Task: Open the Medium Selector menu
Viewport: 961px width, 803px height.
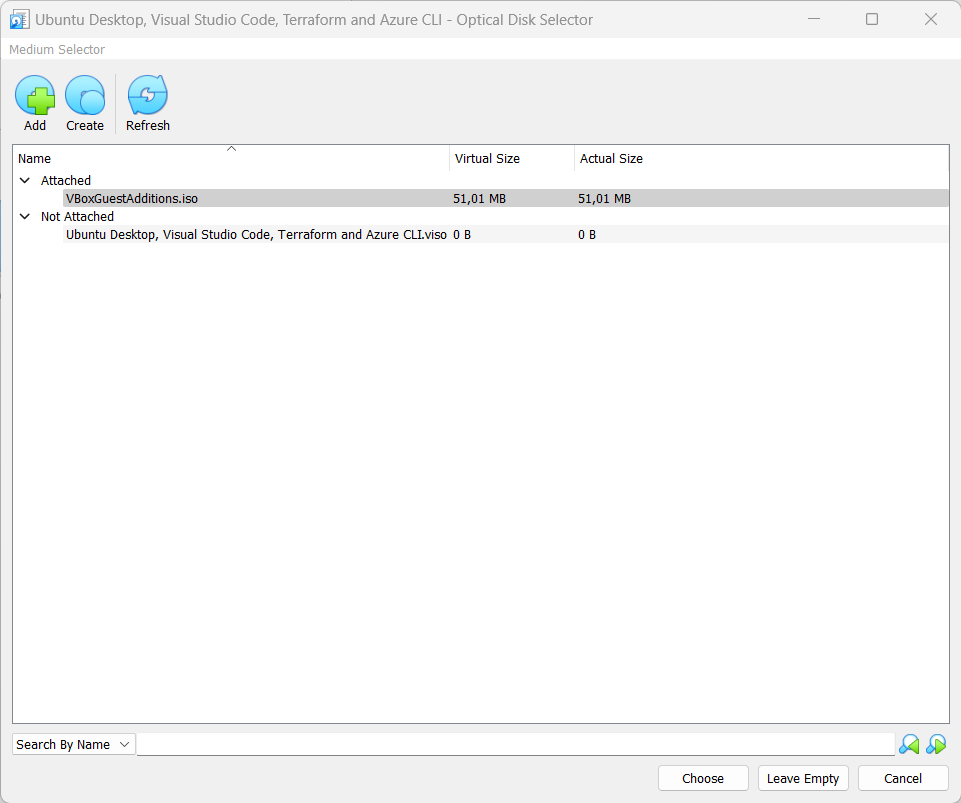Action: 56,49
